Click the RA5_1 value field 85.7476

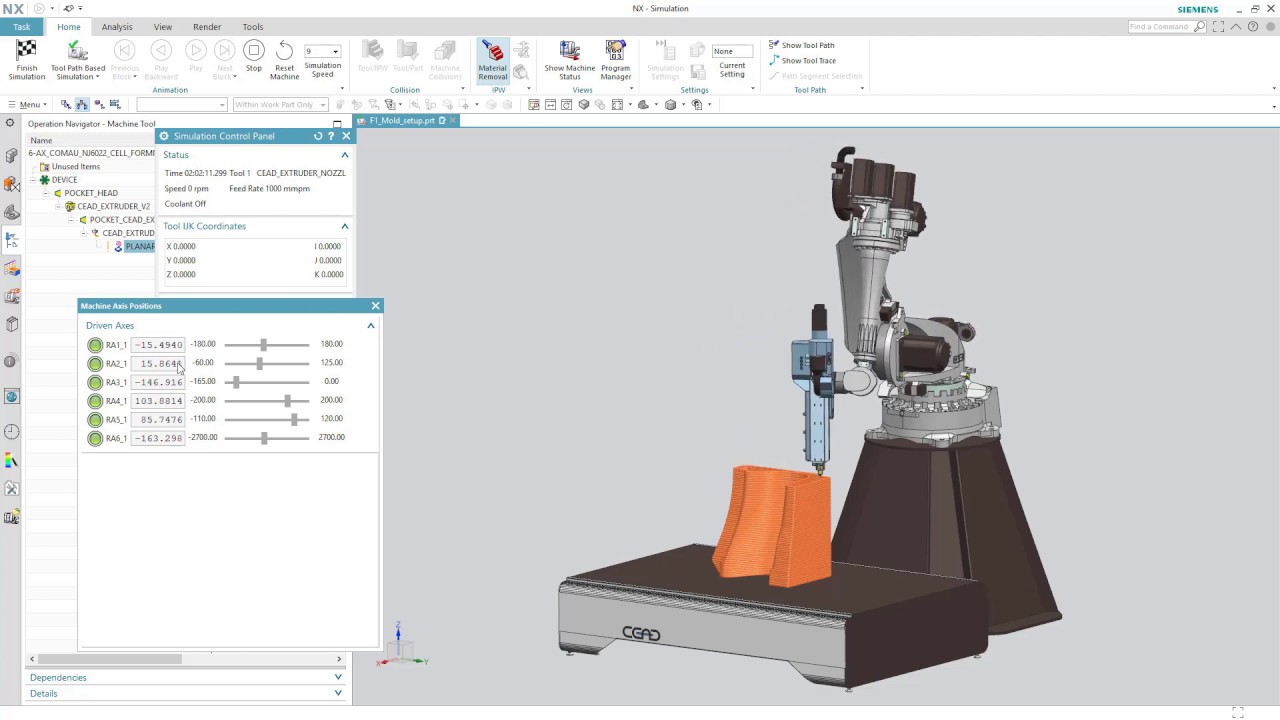click(x=158, y=420)
